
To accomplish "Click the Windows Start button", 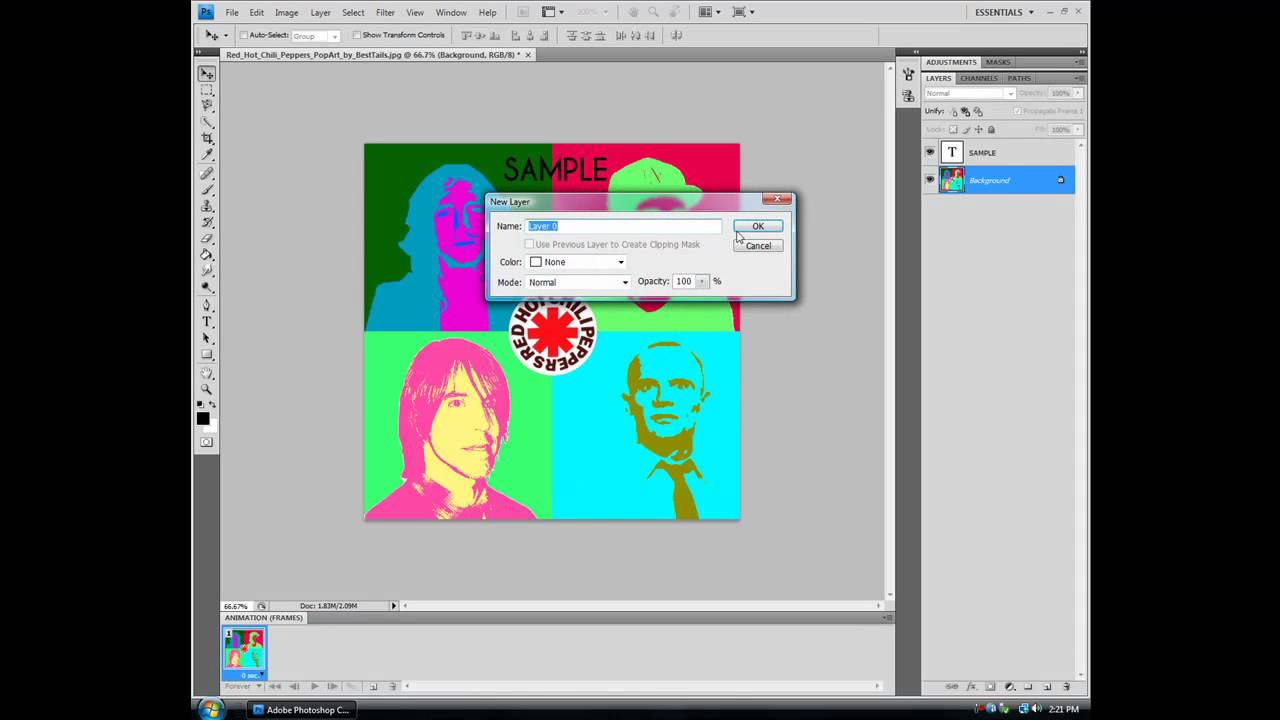I will pyautogui.click(x=211, y=709).
